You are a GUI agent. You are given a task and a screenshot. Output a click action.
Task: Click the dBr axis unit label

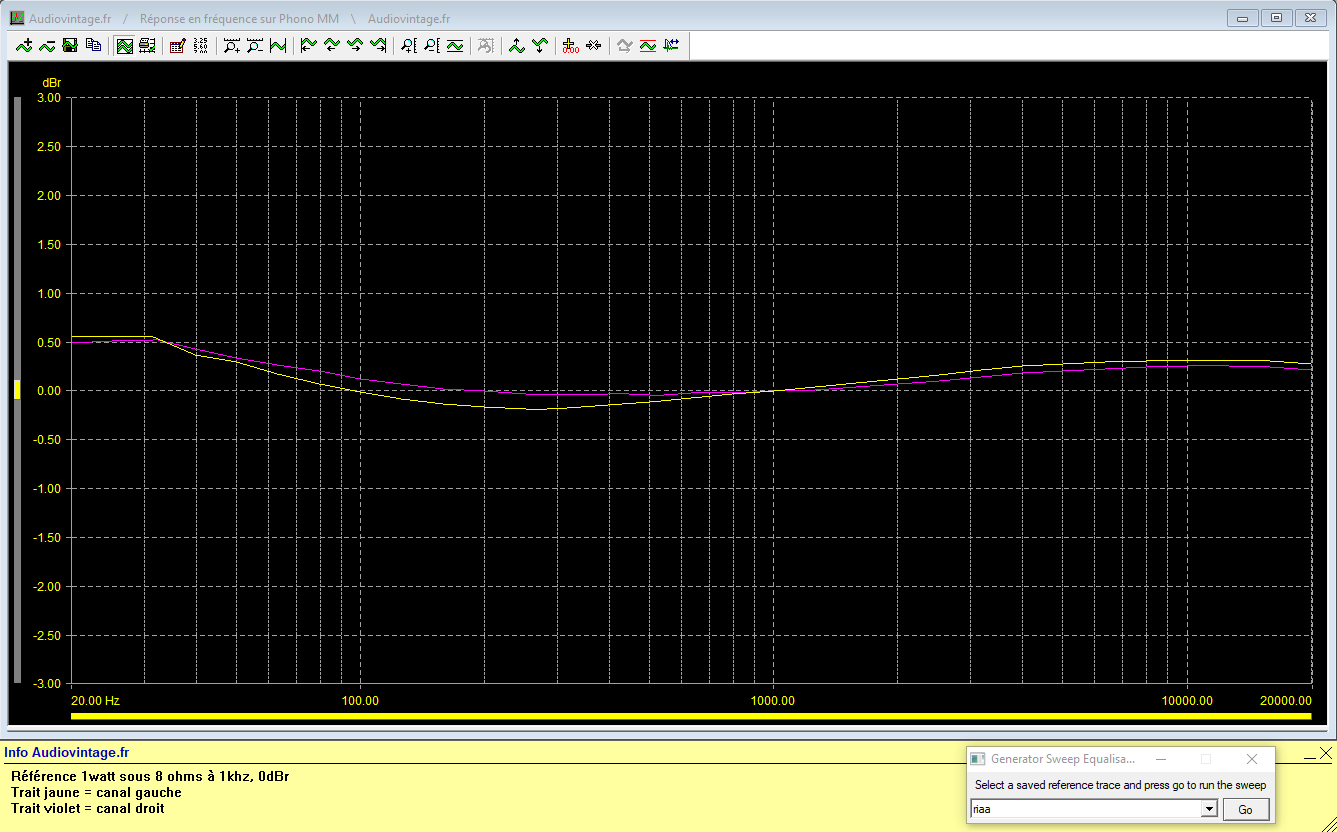51,81
